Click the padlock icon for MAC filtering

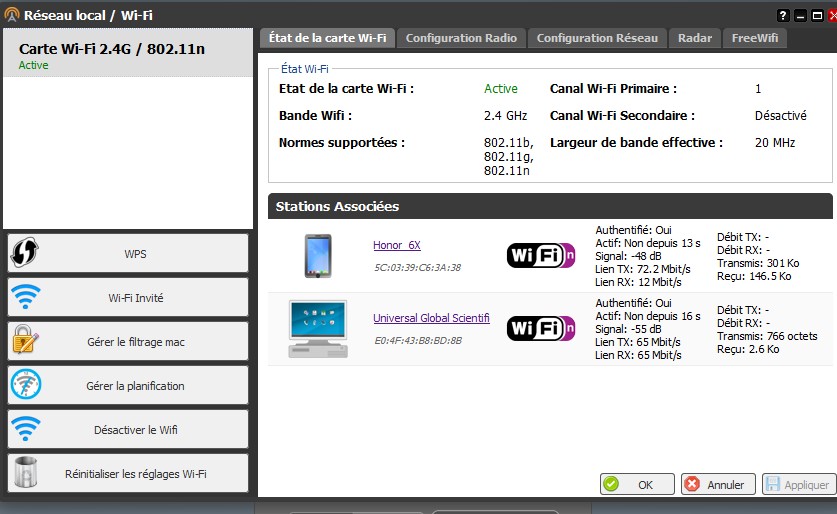(24, 341)
